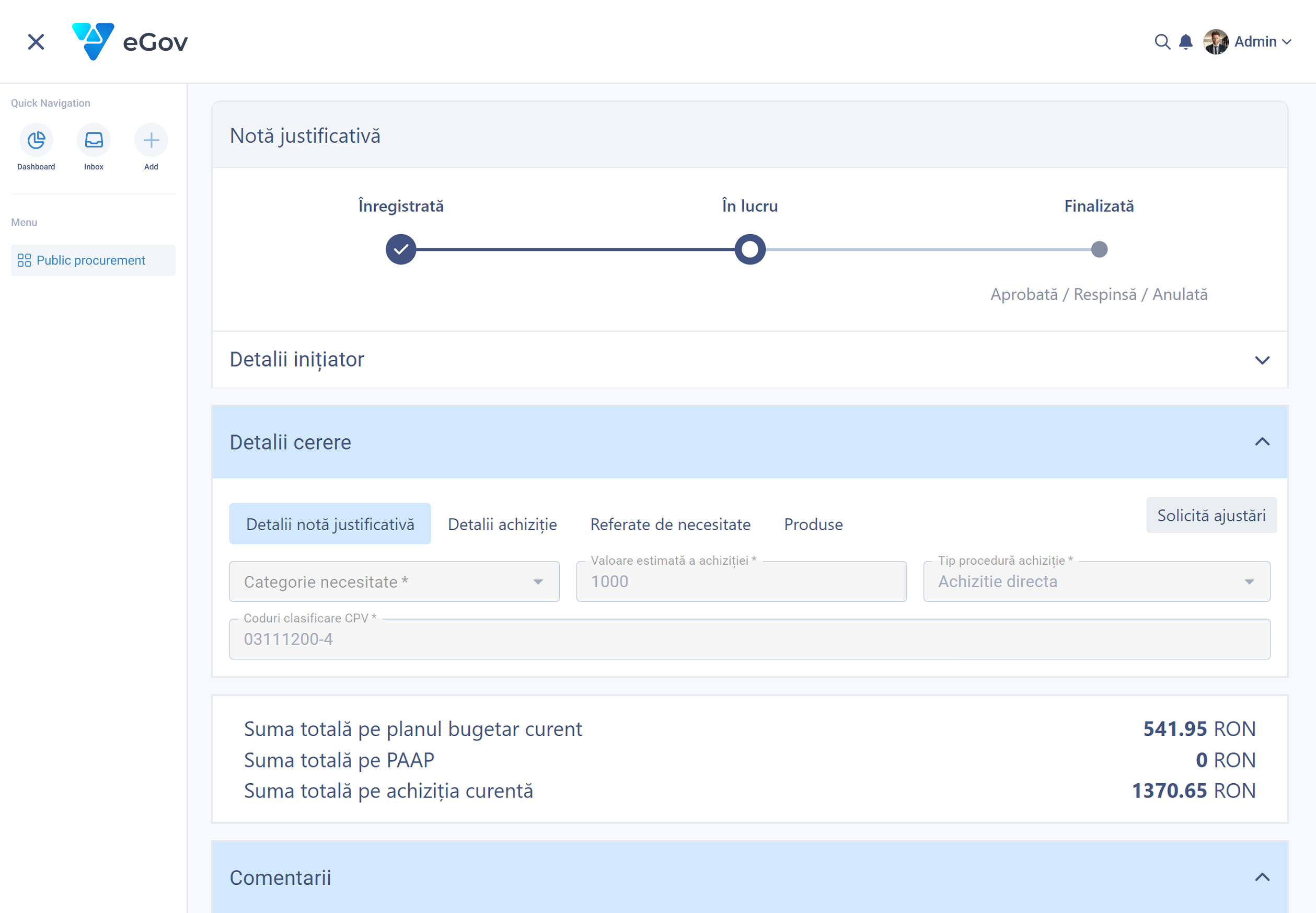This screenshot has height=913, width=1316.
Task: Open the Dashboard quick navigation icon
Action: (x=36, y=140)
